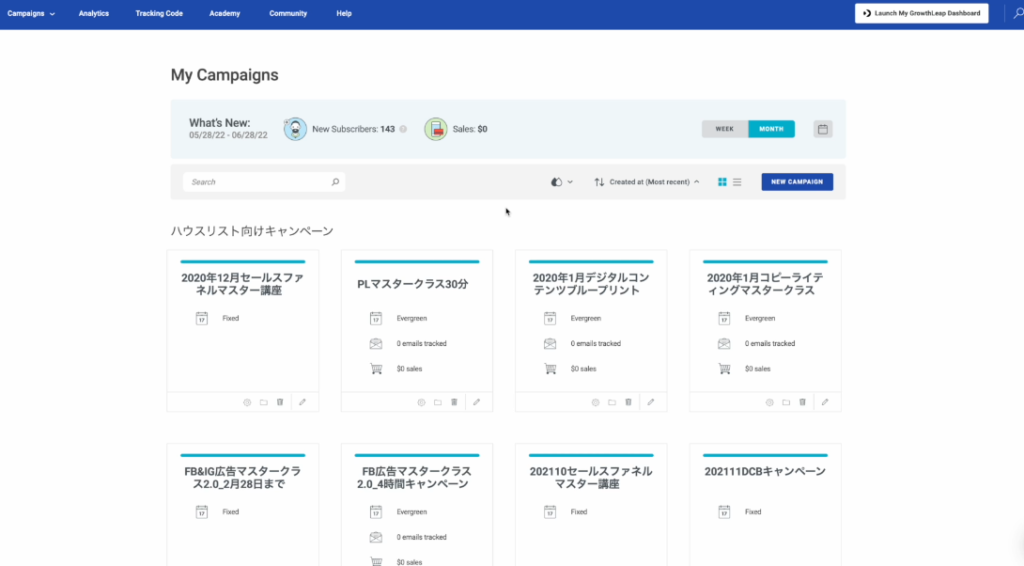Click folder icon on 2020年1月コピーライティングマスタークラス card
This screenshot has width=1024, height=566.
pos(786,402)
